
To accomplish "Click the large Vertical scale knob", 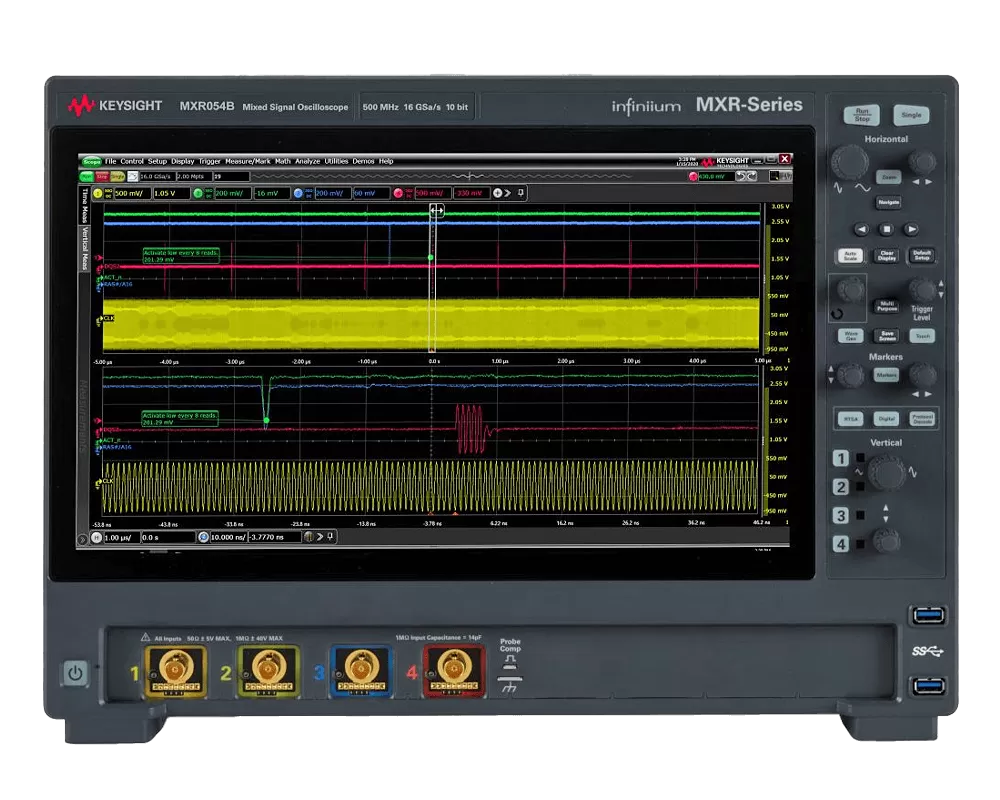I will 886,473.
